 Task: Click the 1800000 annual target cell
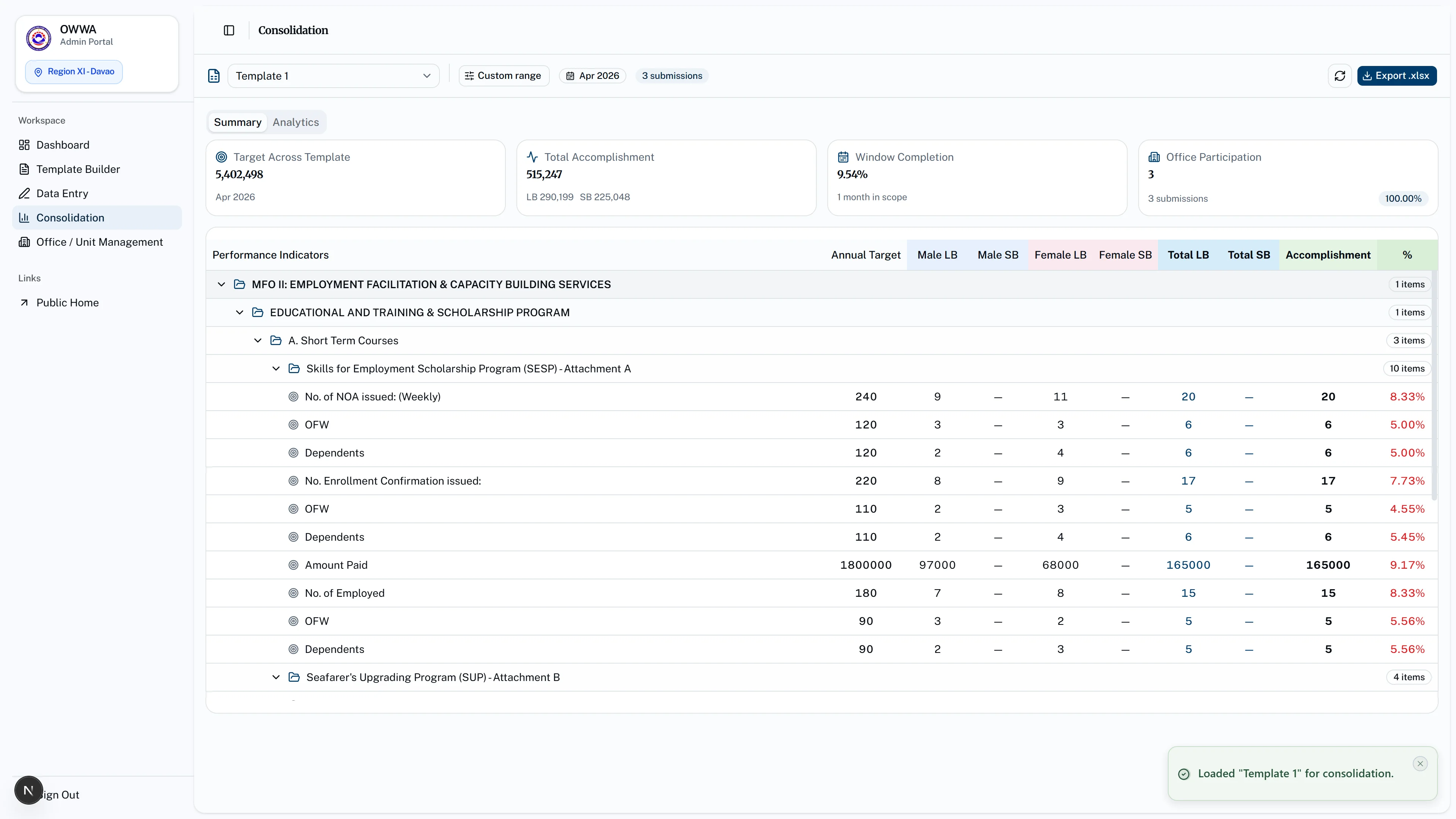[866, 565]
